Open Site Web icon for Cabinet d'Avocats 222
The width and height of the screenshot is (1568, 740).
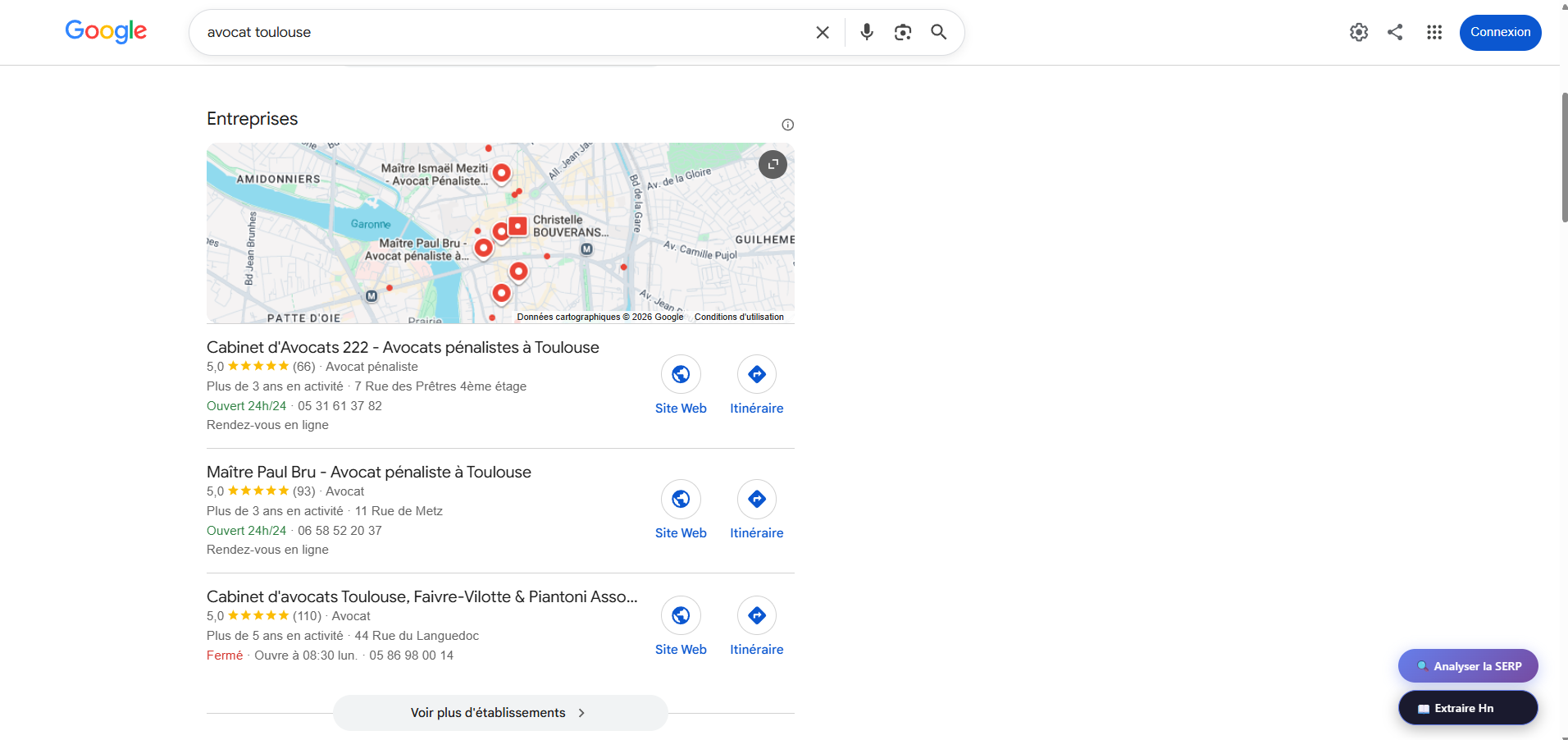click(x=681, y=374)
